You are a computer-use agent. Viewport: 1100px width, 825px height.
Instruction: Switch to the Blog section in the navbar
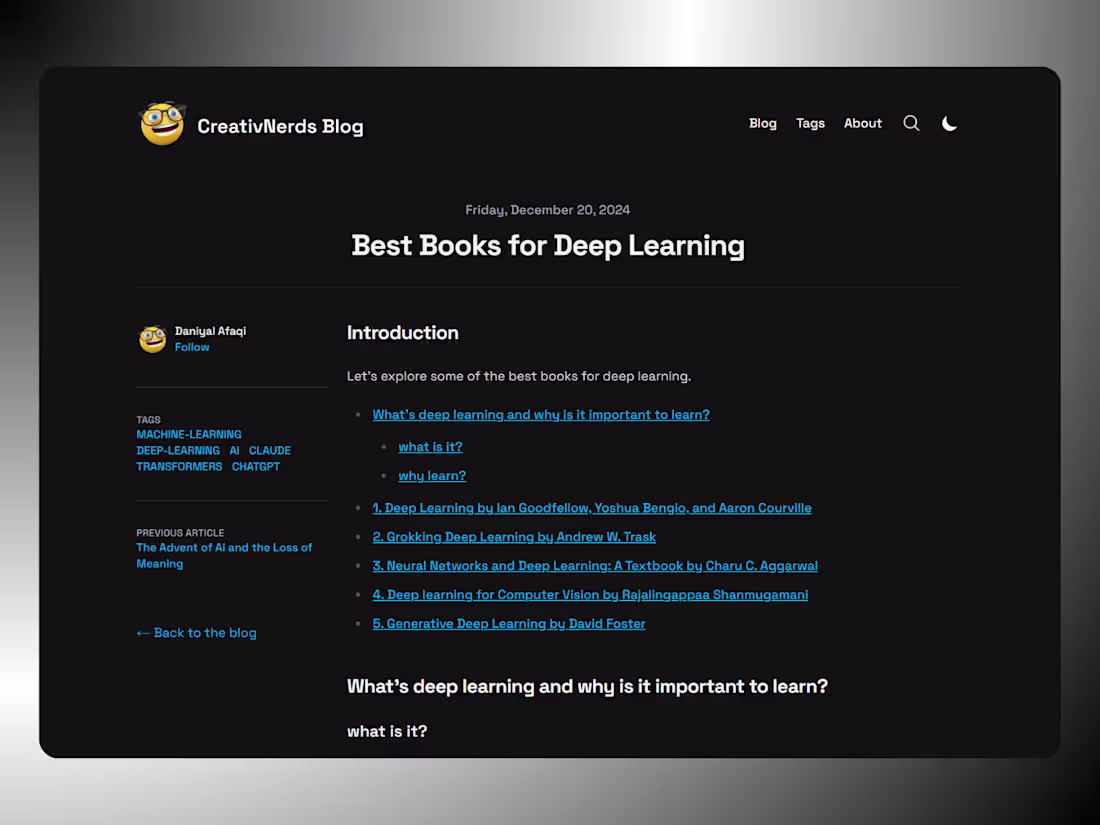point(762,123)
